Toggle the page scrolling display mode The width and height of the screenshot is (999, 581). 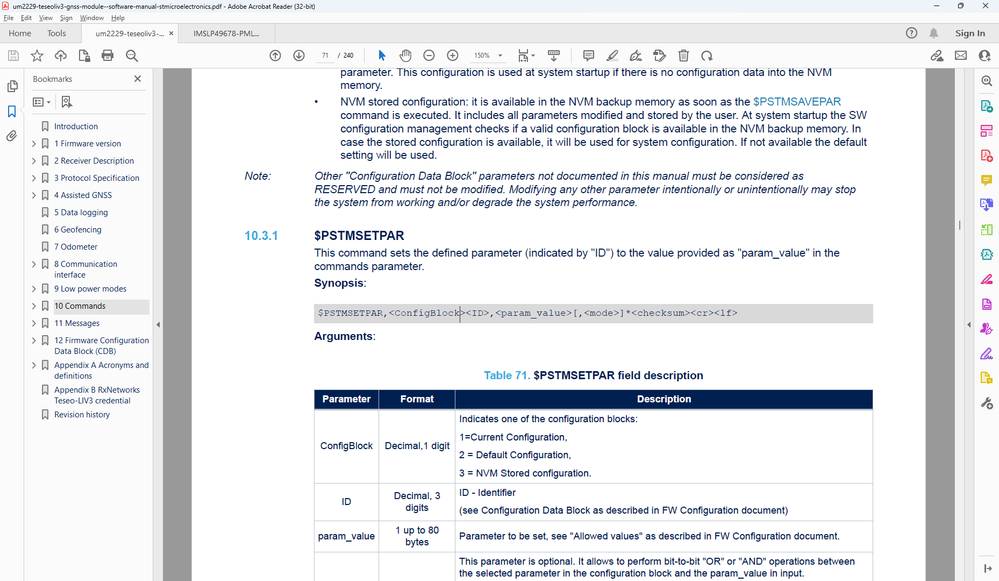(522, 55)
